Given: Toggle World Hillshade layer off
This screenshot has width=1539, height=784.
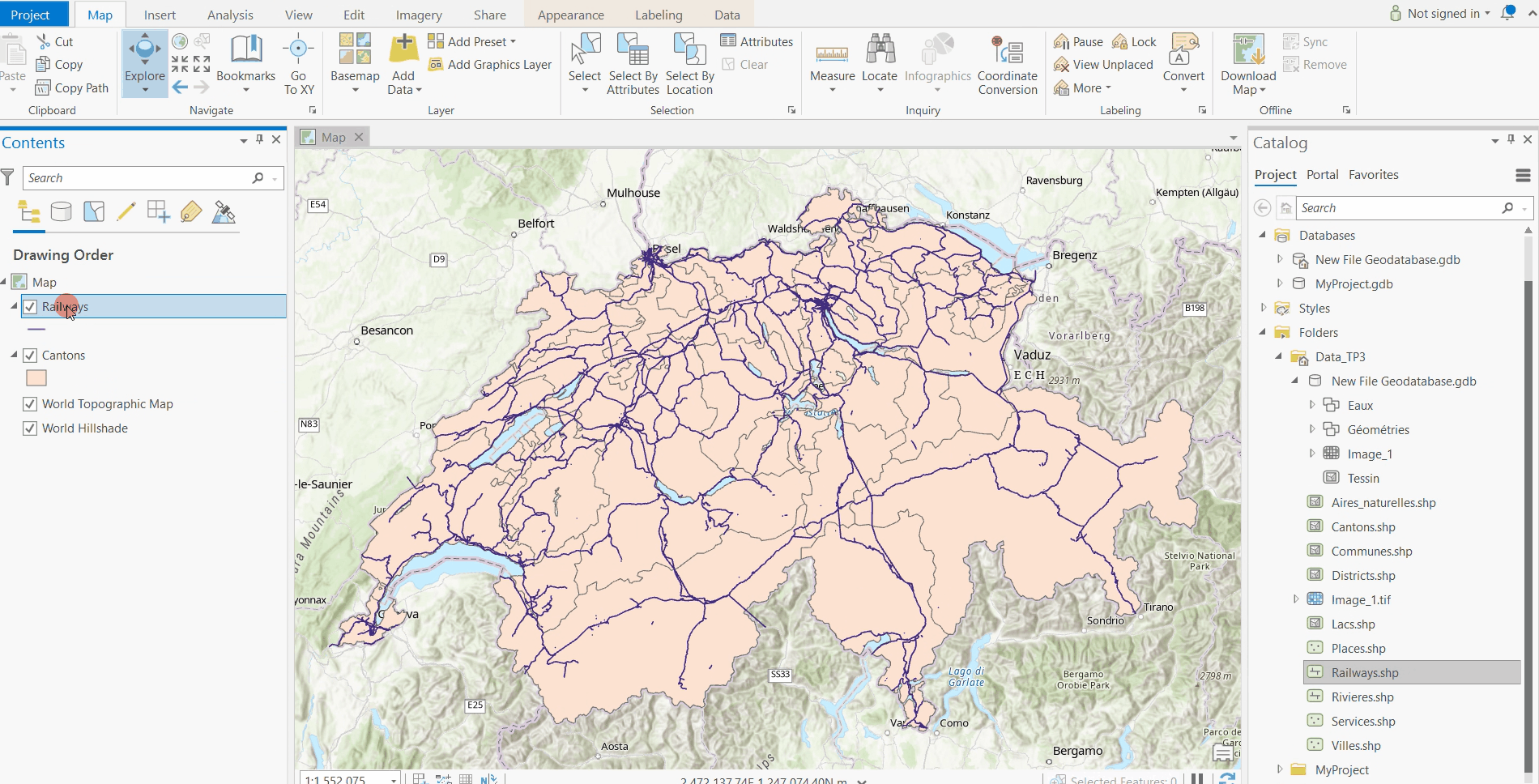Looking at the screenshot, I should [x=30, y=428].
